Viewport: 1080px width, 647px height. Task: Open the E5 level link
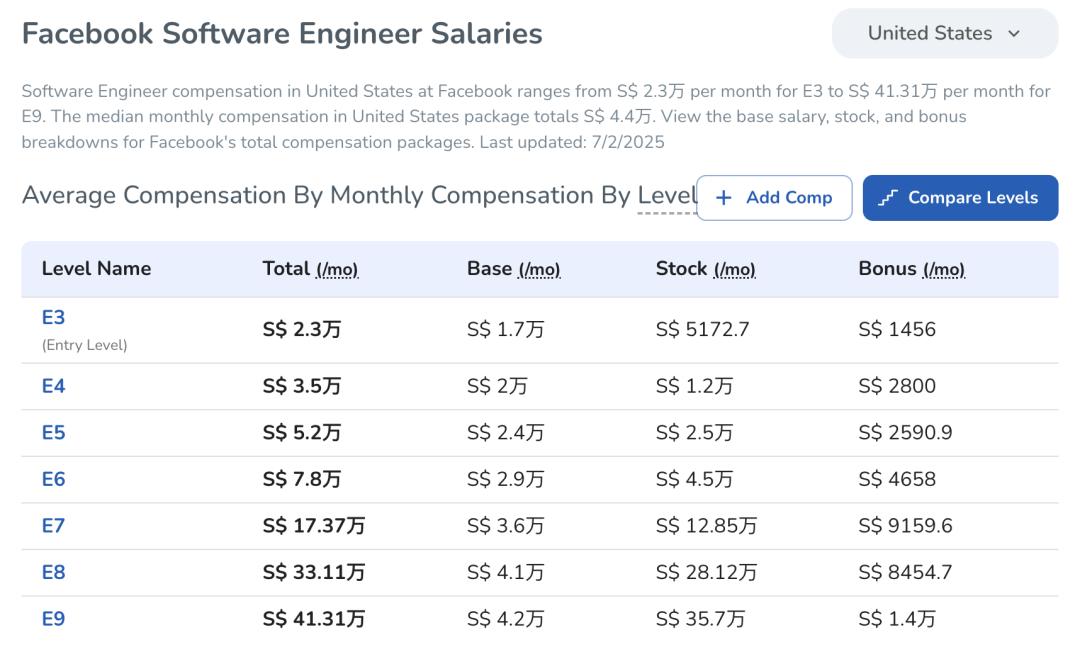[x=53, y=433]
